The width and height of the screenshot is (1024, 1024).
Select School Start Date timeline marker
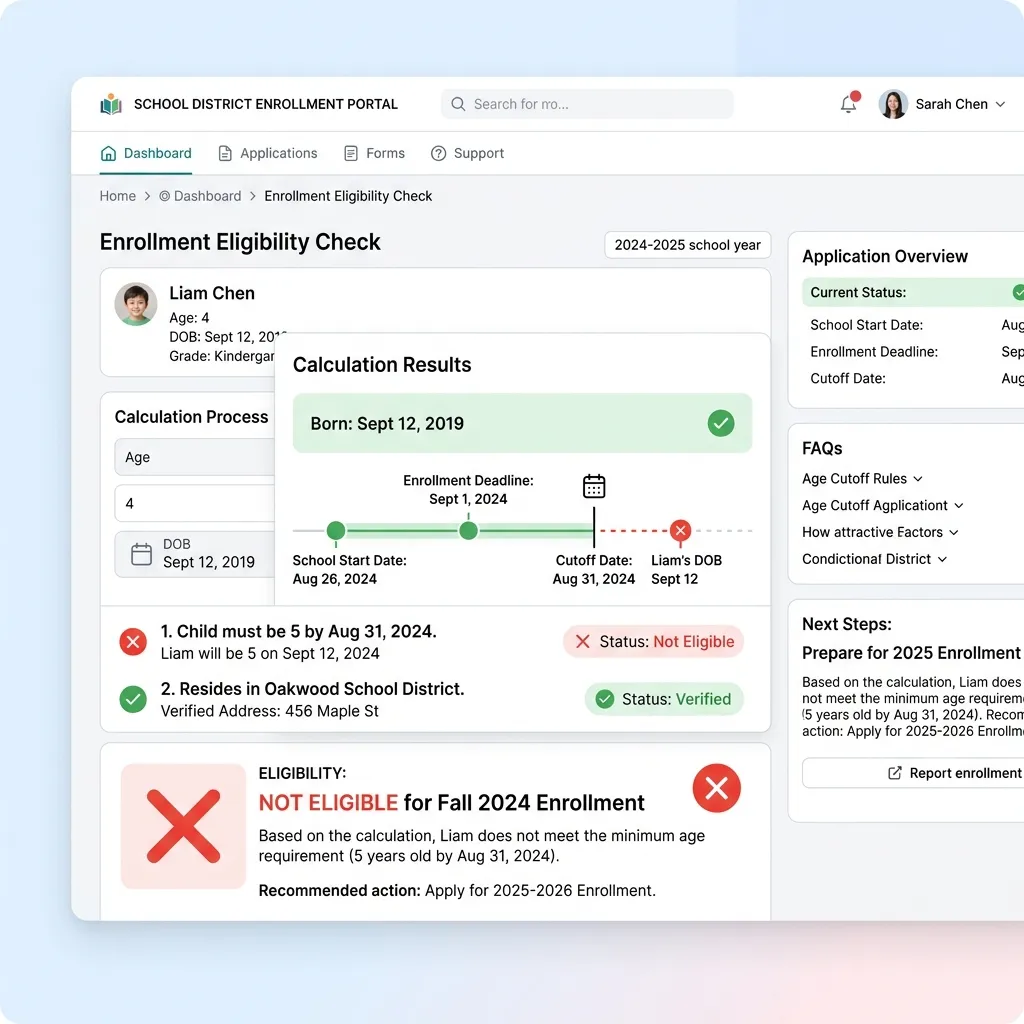click(x=336, y=531)
